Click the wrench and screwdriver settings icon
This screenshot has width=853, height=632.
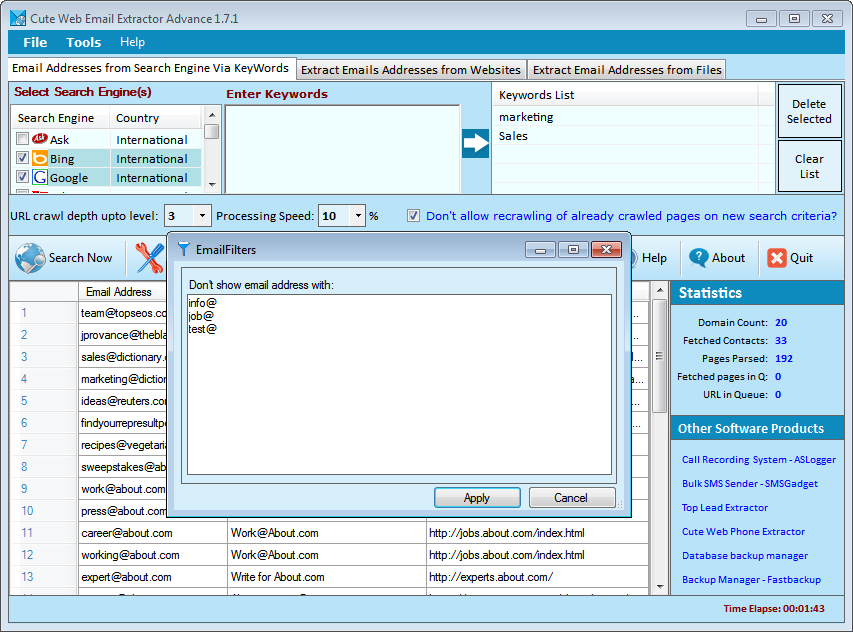150,258
